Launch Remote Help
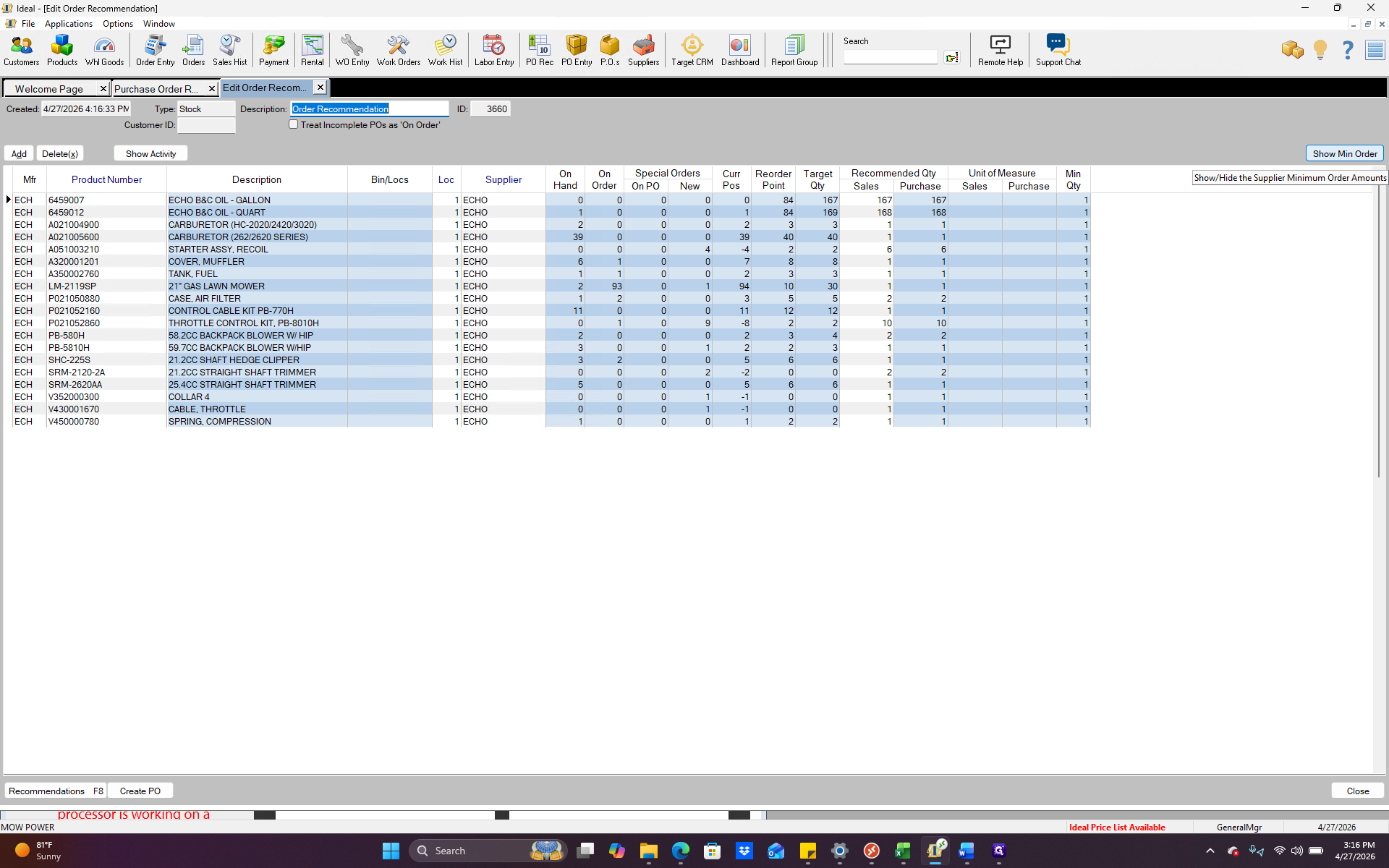 [1001, 51]
